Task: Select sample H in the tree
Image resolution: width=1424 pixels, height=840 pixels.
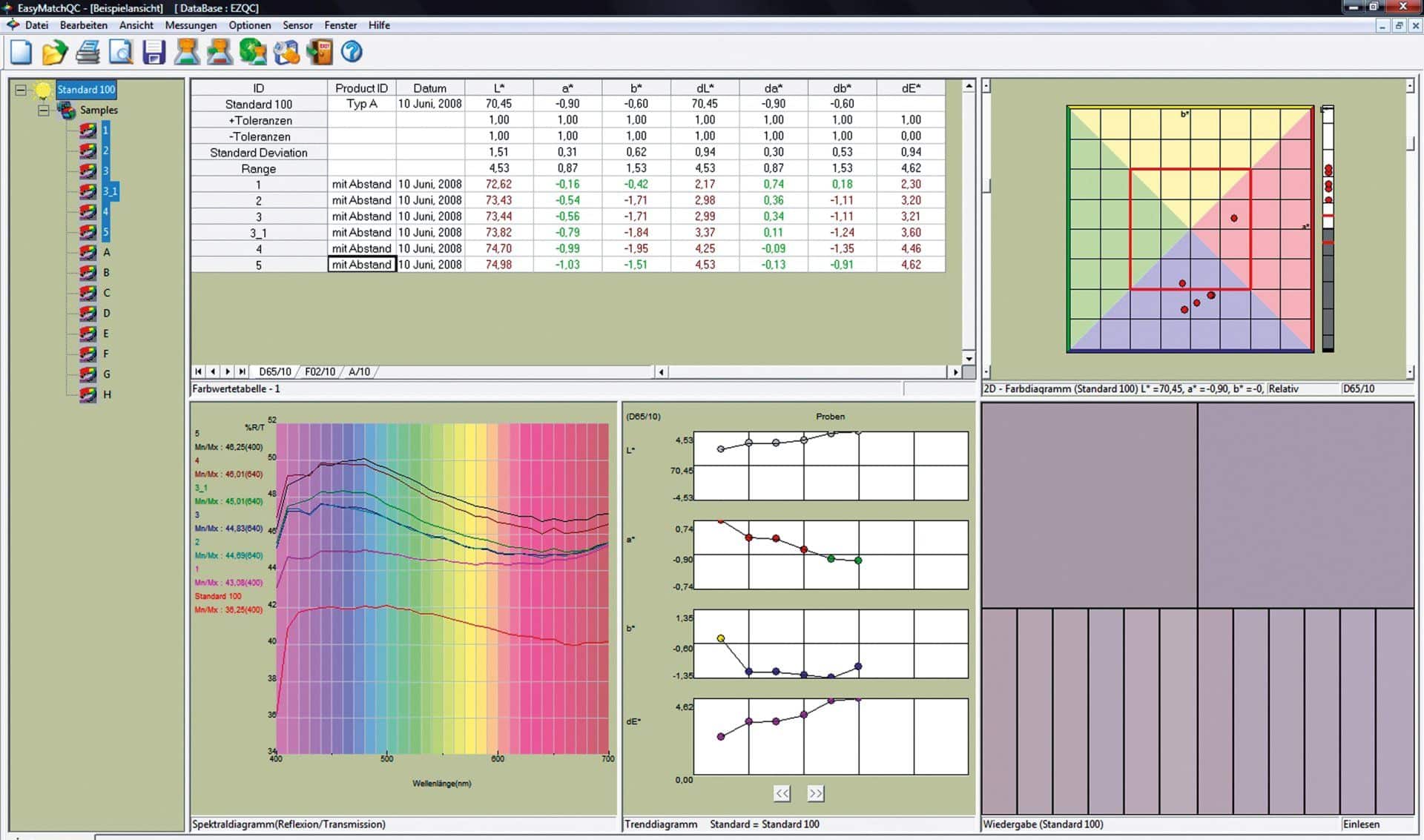Action: pos(107,394)
